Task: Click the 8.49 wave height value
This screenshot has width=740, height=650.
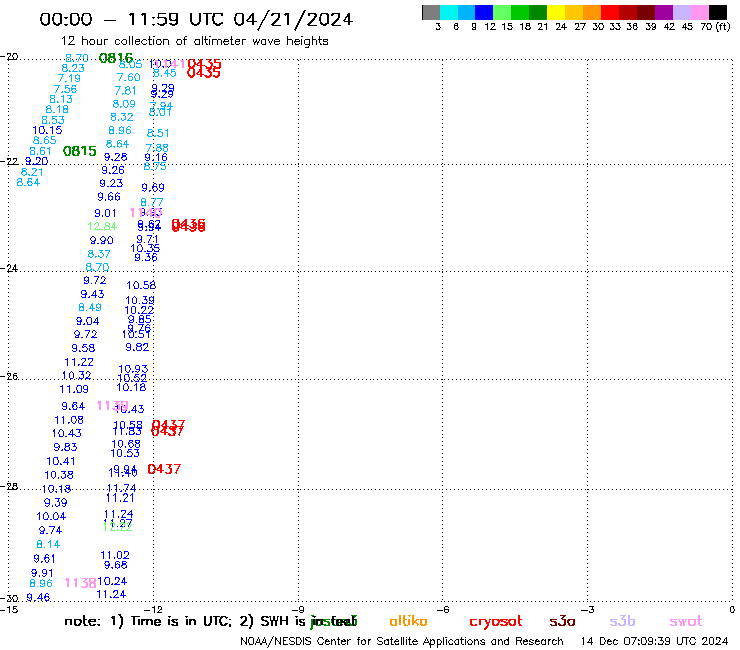Action: coord(90,308)
